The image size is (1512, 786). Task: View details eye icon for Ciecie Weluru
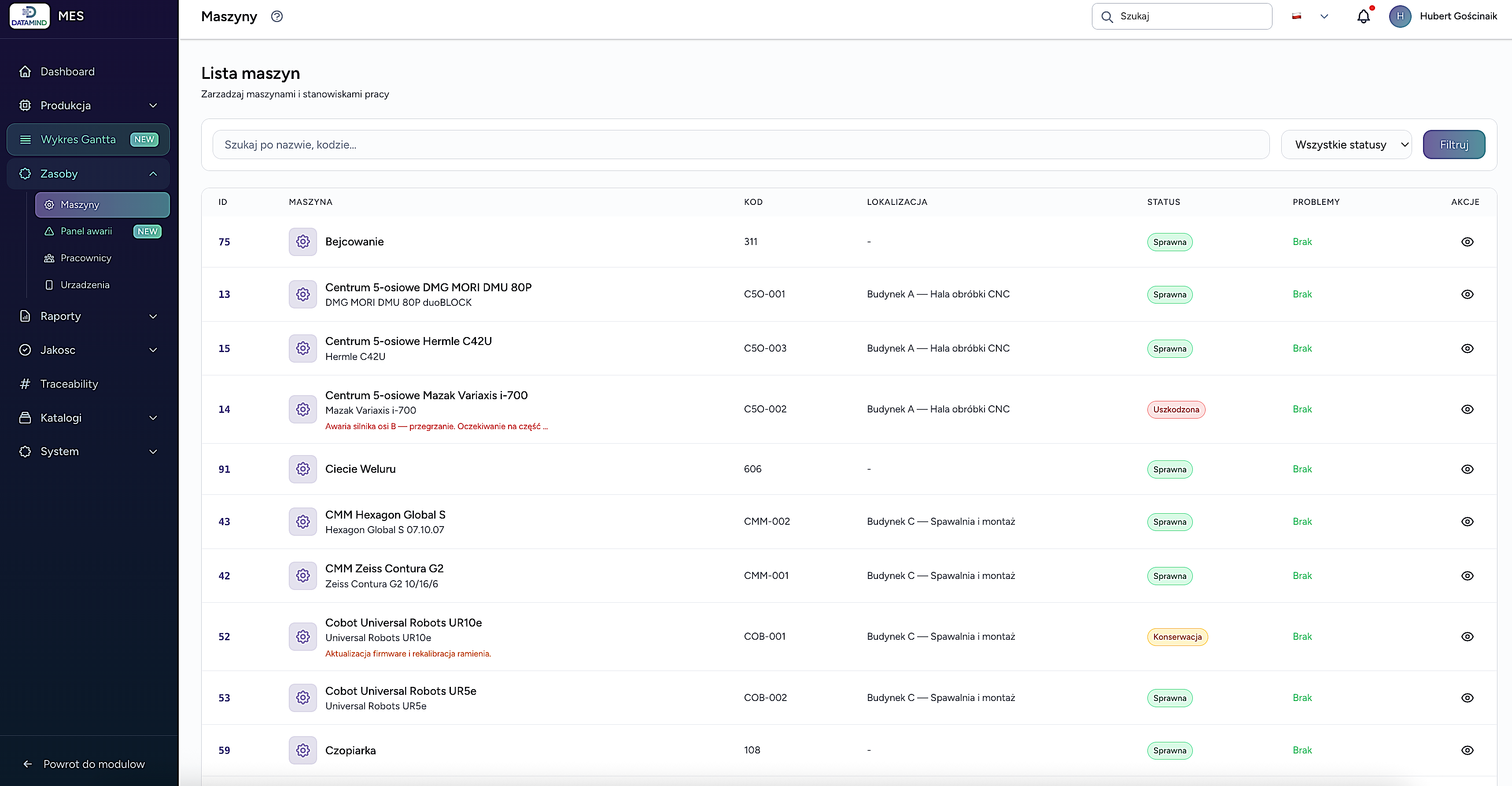1468,469
